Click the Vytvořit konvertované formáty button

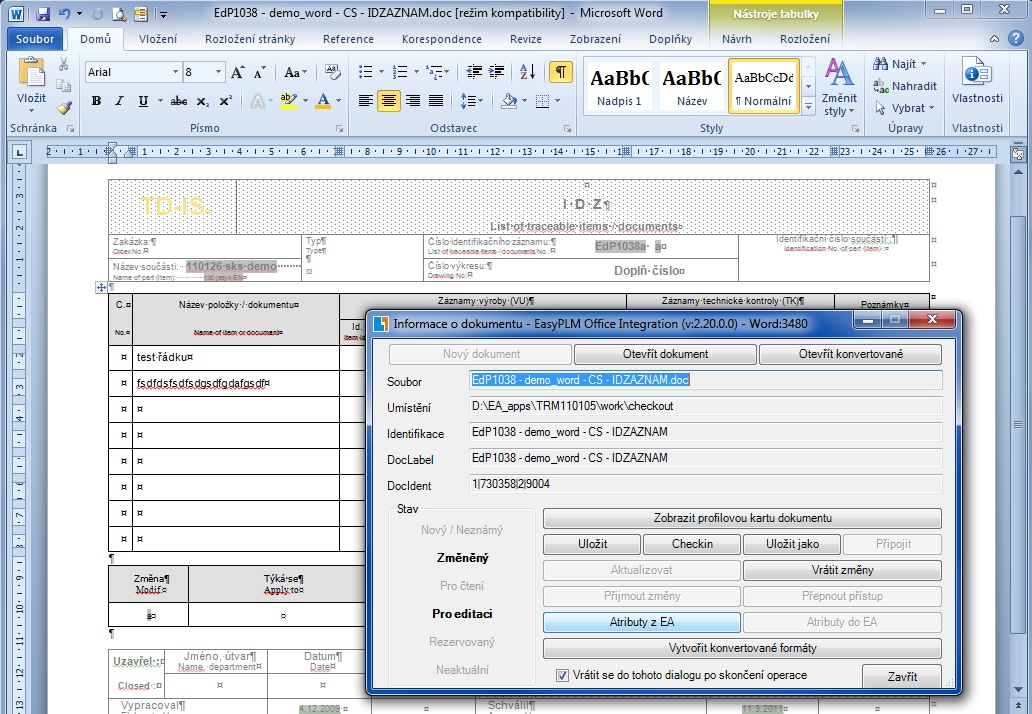point(742,648)
